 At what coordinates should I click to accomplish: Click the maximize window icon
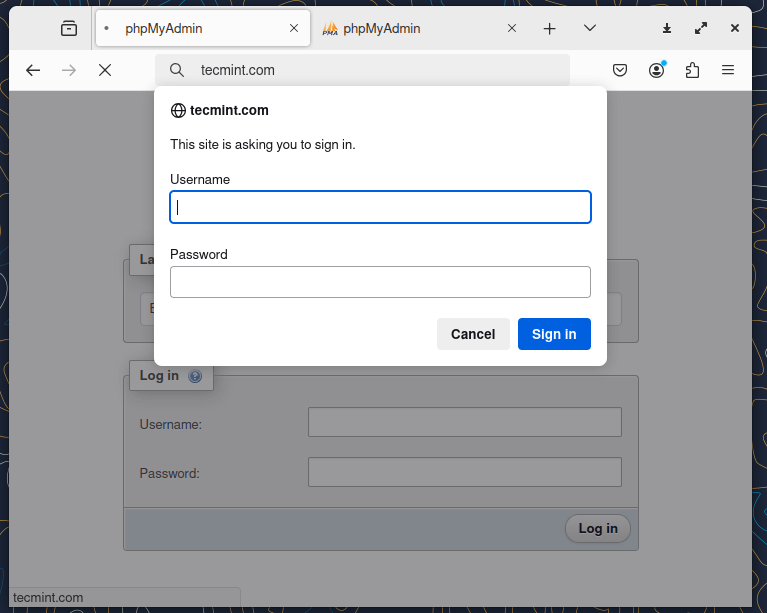click(701, 29)
